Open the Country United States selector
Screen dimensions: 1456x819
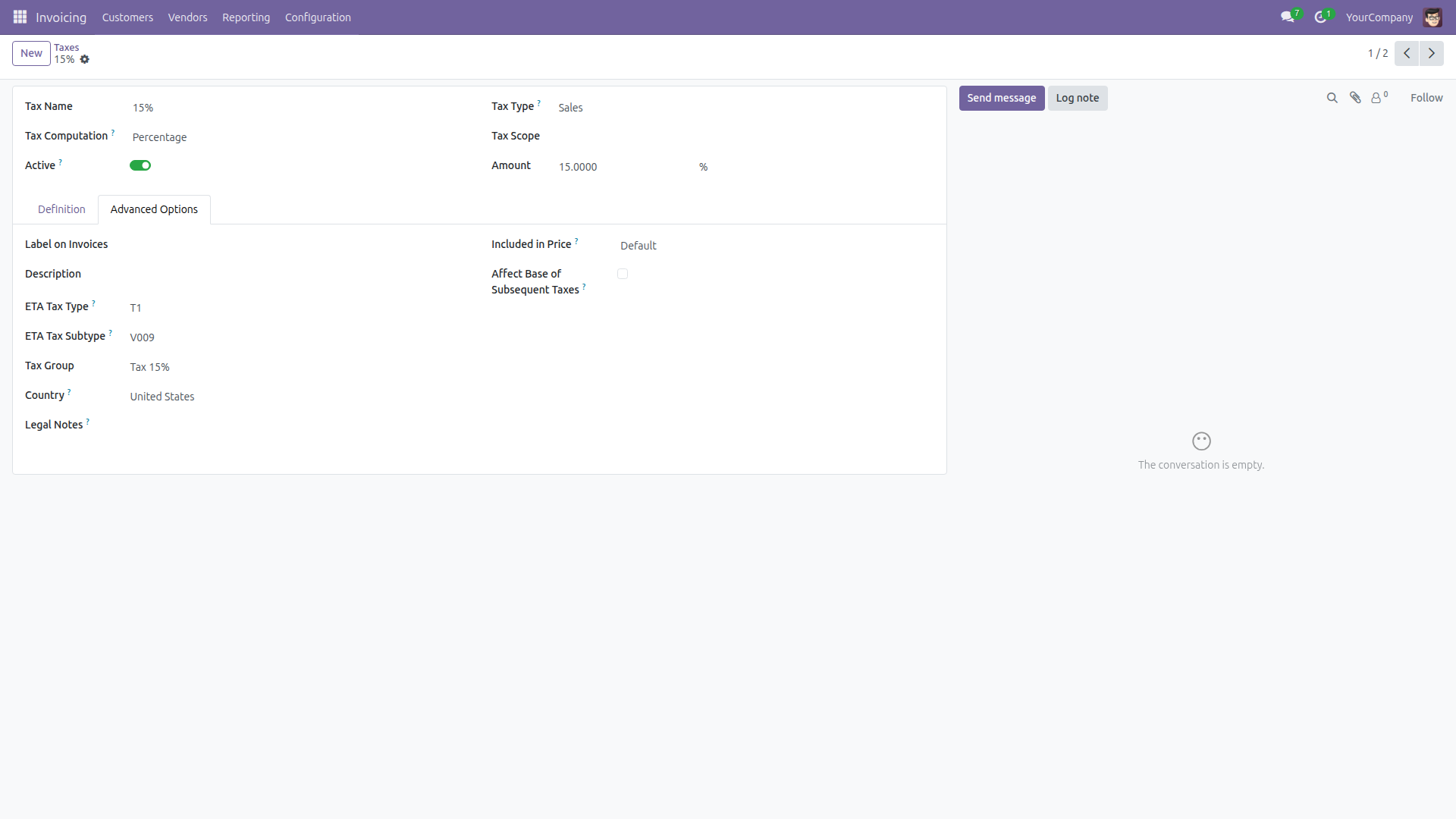click(x=300, y=397)
